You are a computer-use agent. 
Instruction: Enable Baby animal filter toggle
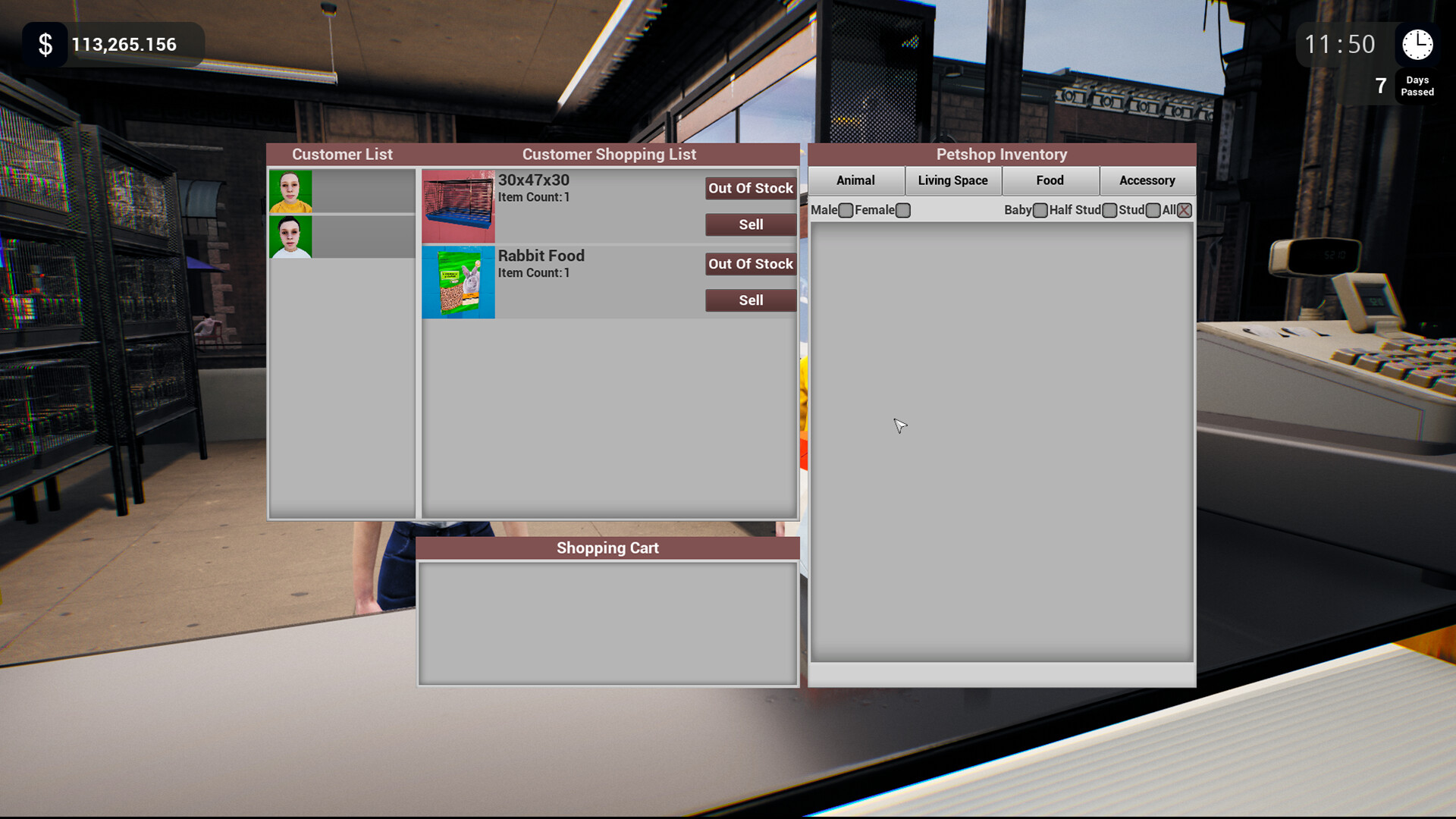(1039, 210)
